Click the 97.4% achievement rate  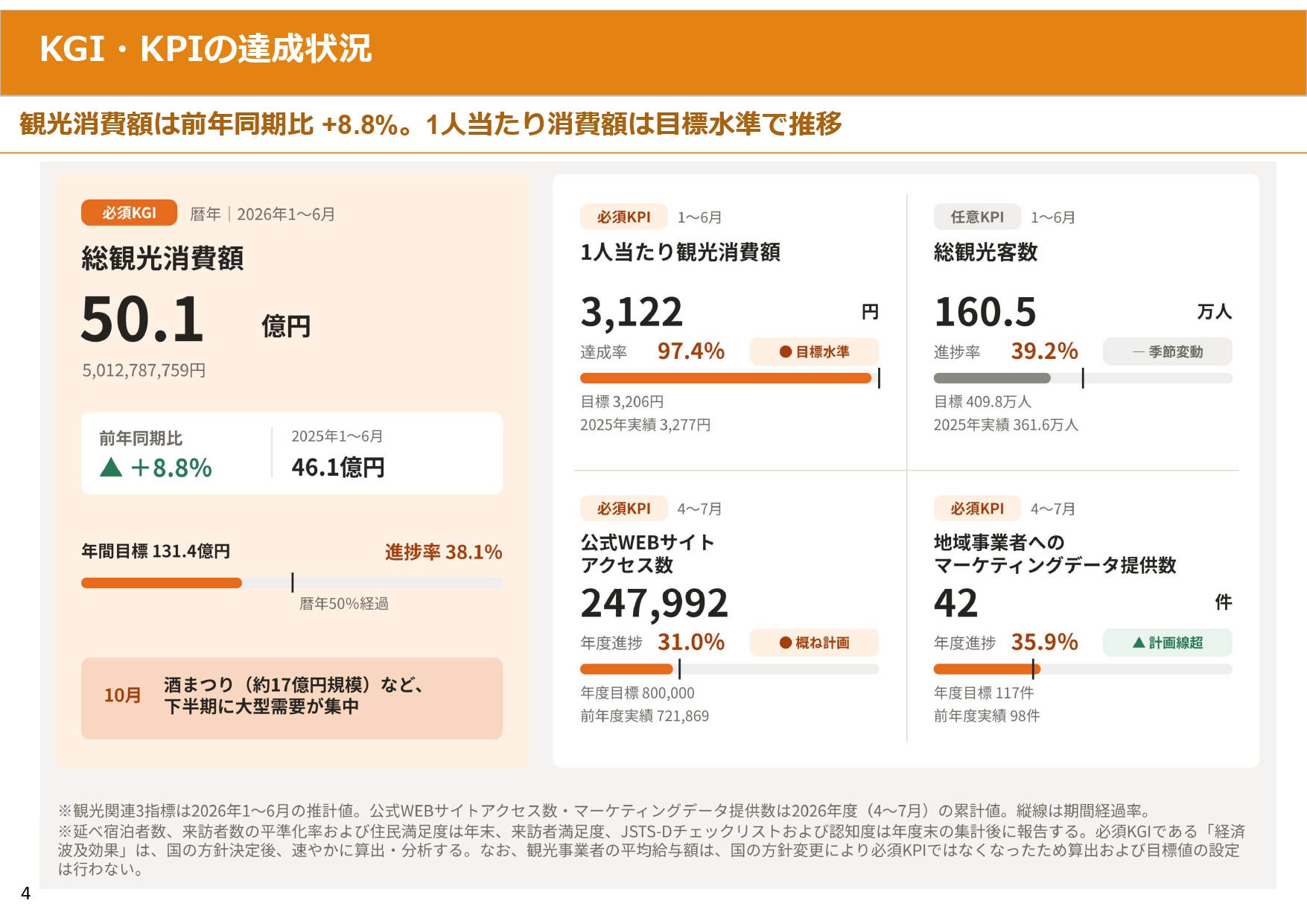[x=690, y=351]
